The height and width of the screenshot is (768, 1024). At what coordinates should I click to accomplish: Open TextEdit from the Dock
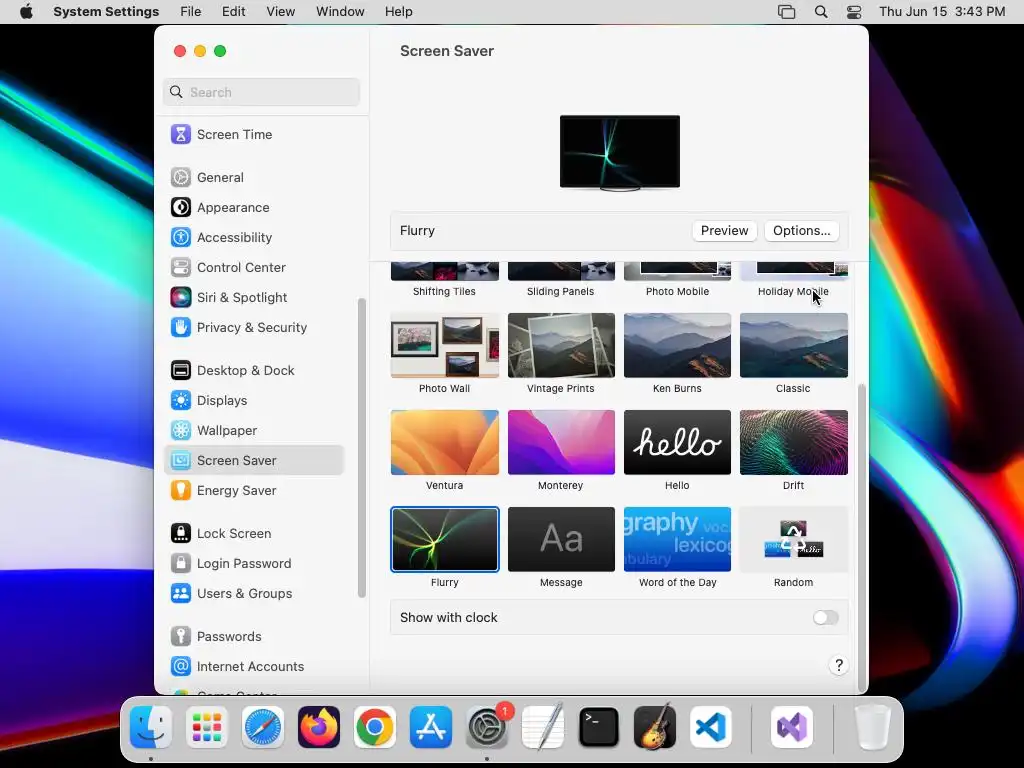[x=543, y=727]
